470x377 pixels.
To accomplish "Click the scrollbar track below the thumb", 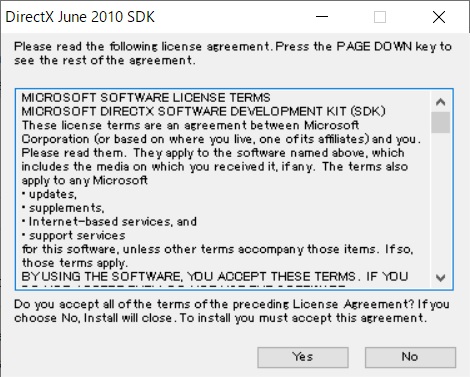I will (x=441, y=200).
